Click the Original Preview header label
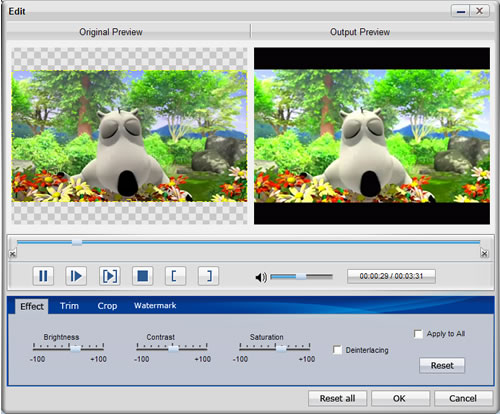This screenshot has width=500, height=414. point(111,32)
